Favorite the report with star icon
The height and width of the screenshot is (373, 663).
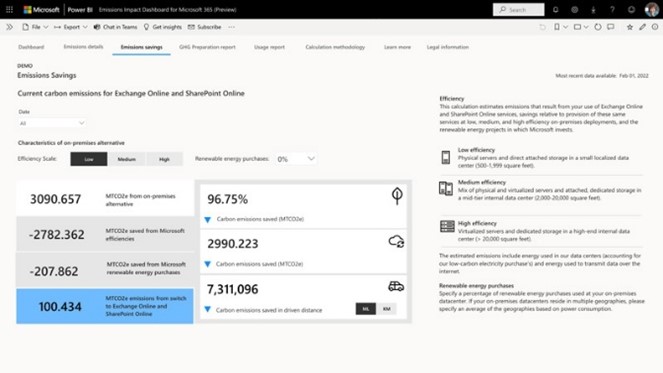click(x=630, y=27)
